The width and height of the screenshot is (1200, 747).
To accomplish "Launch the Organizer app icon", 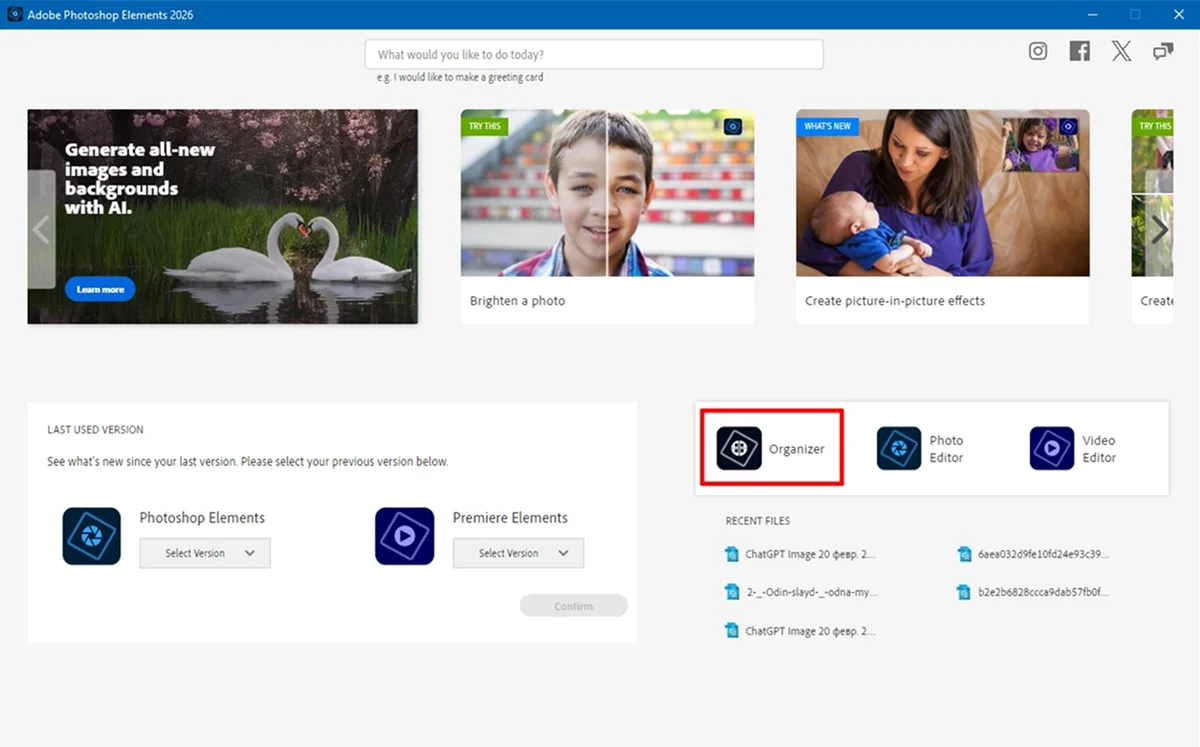I will [x=739, y=449].
